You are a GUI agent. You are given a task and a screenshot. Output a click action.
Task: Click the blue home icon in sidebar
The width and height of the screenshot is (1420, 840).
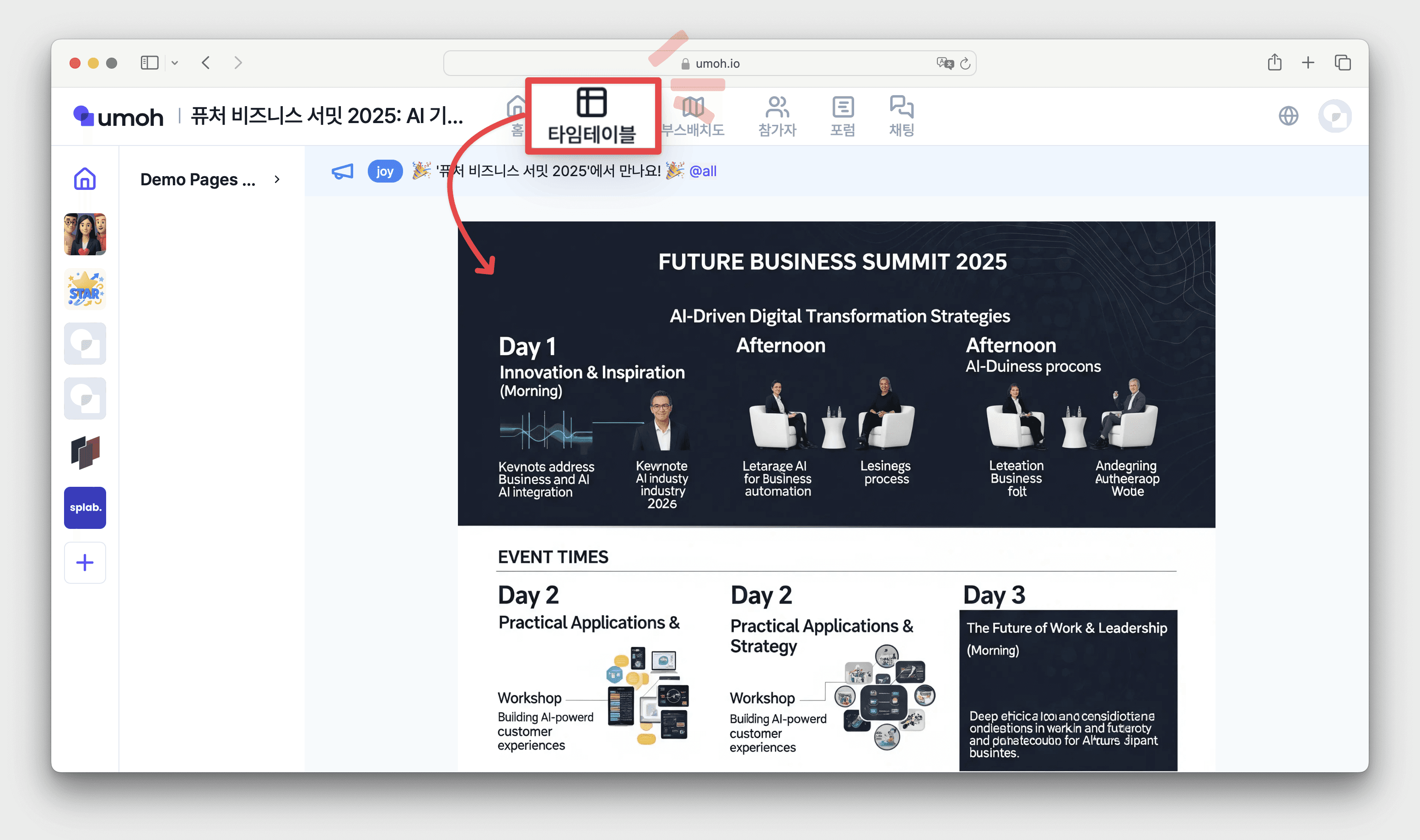click(x=85, y=179)
